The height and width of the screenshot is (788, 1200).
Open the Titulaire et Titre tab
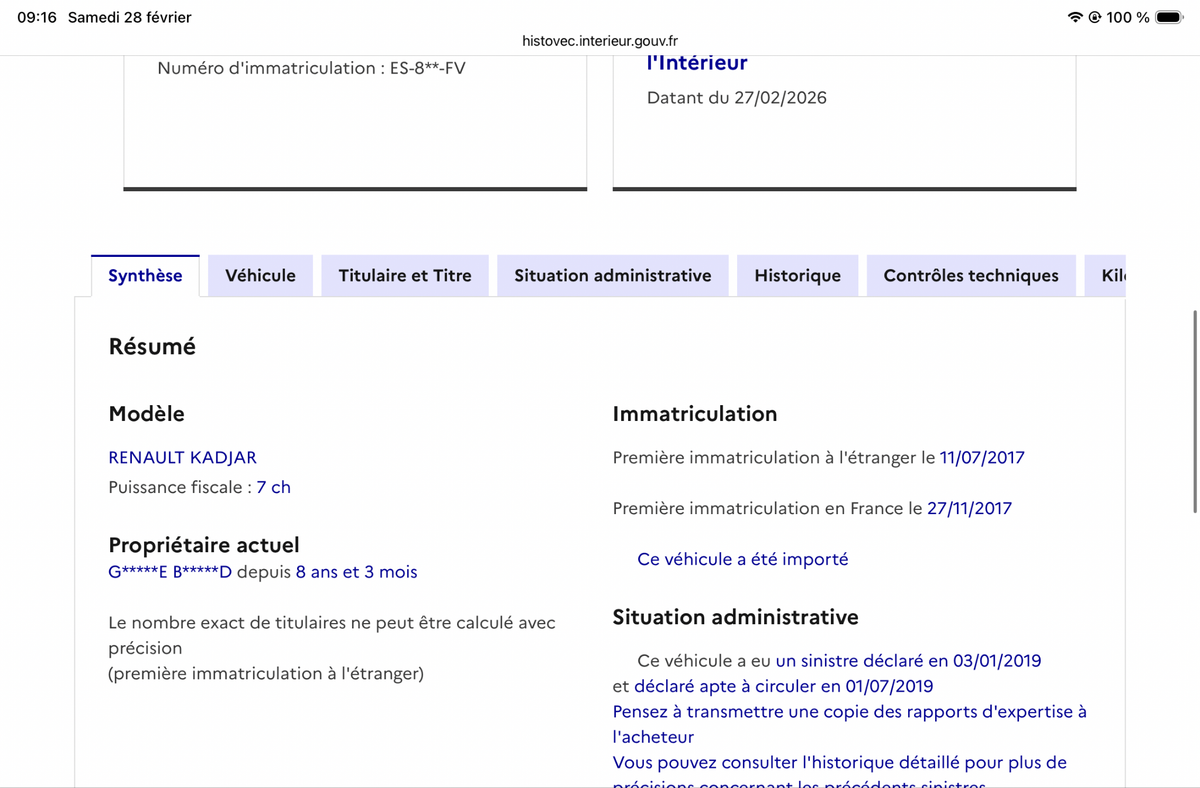point(405,276)
